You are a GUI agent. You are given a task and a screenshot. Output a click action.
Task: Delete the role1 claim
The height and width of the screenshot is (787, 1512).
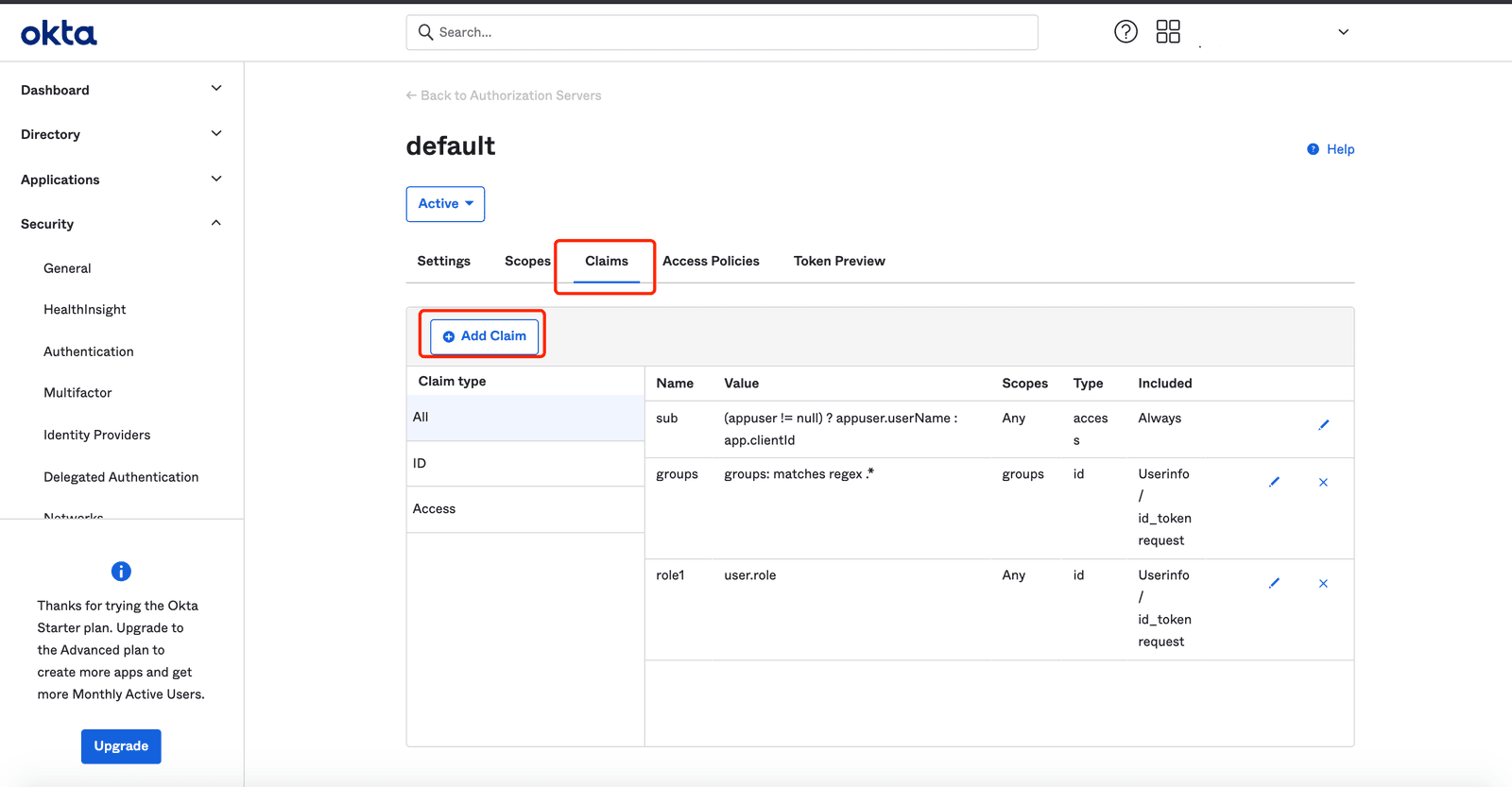click(x=1323, y=583)
